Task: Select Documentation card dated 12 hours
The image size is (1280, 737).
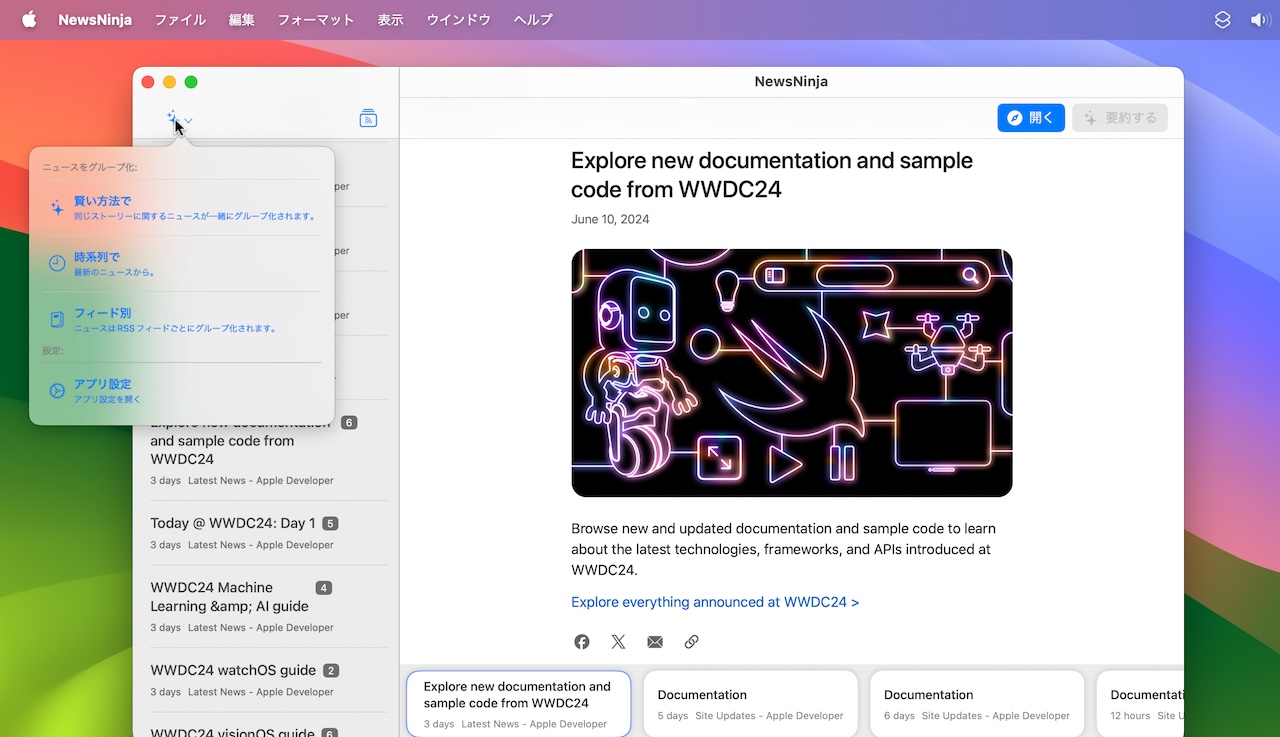Action: tap(1141, 704)
